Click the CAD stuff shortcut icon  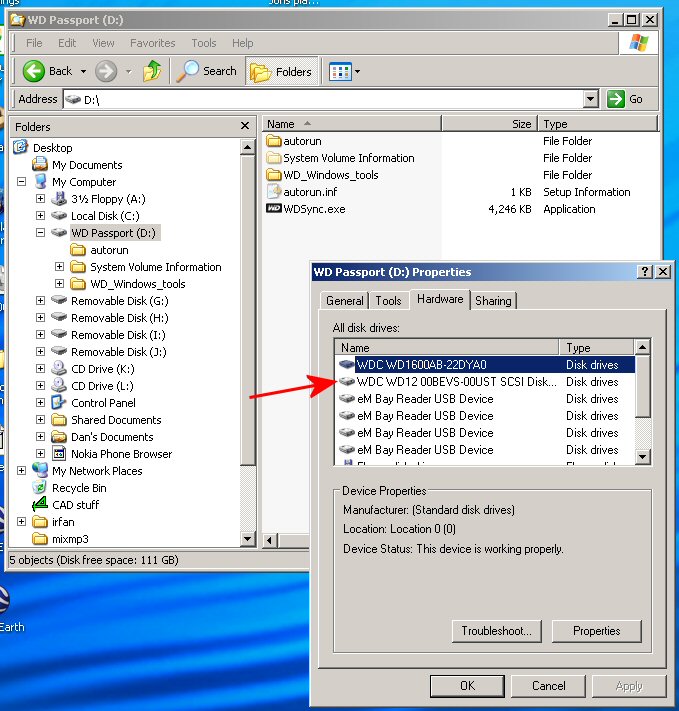[x=40, y=504]
